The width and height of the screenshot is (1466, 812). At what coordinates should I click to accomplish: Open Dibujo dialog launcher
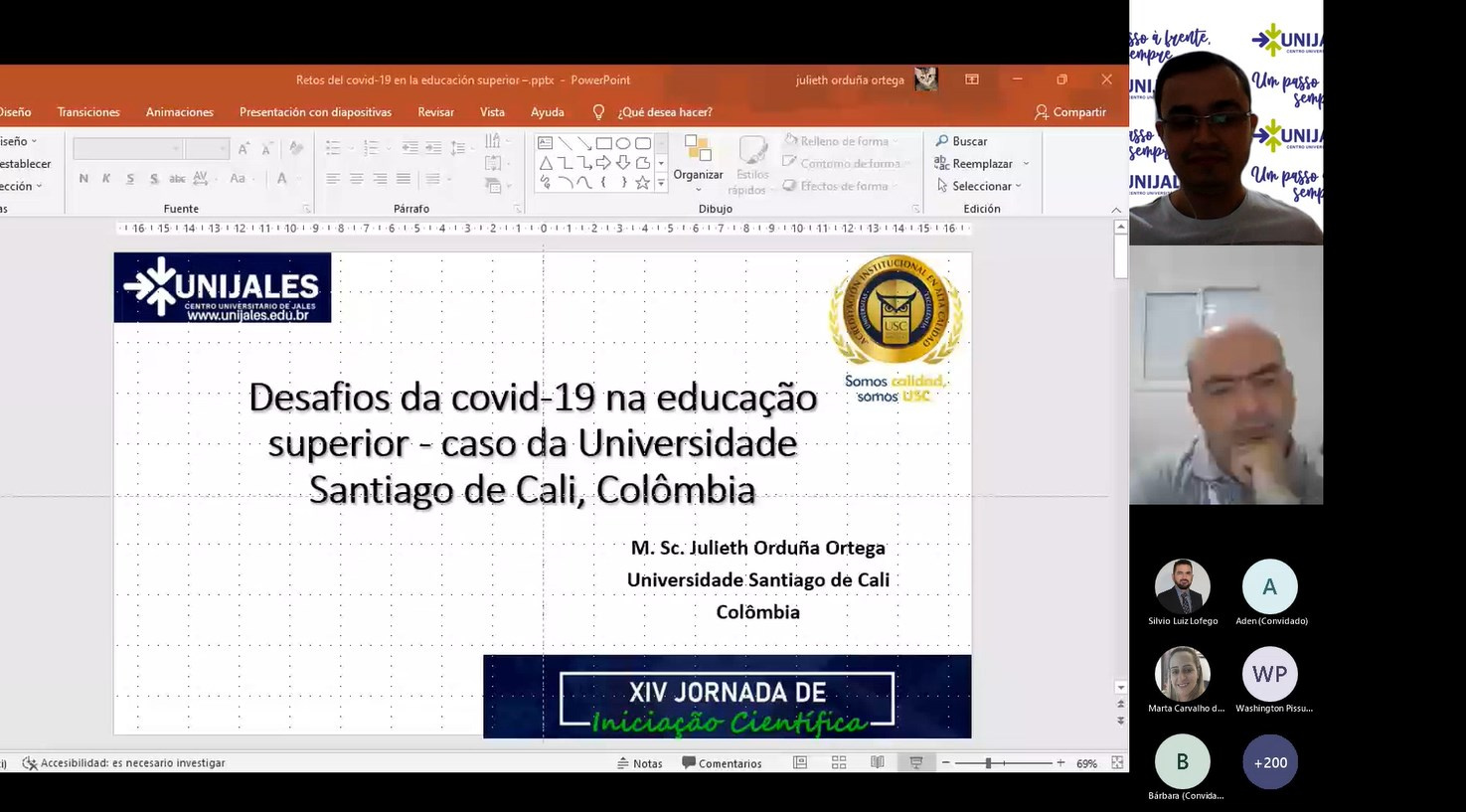[915, 209]
